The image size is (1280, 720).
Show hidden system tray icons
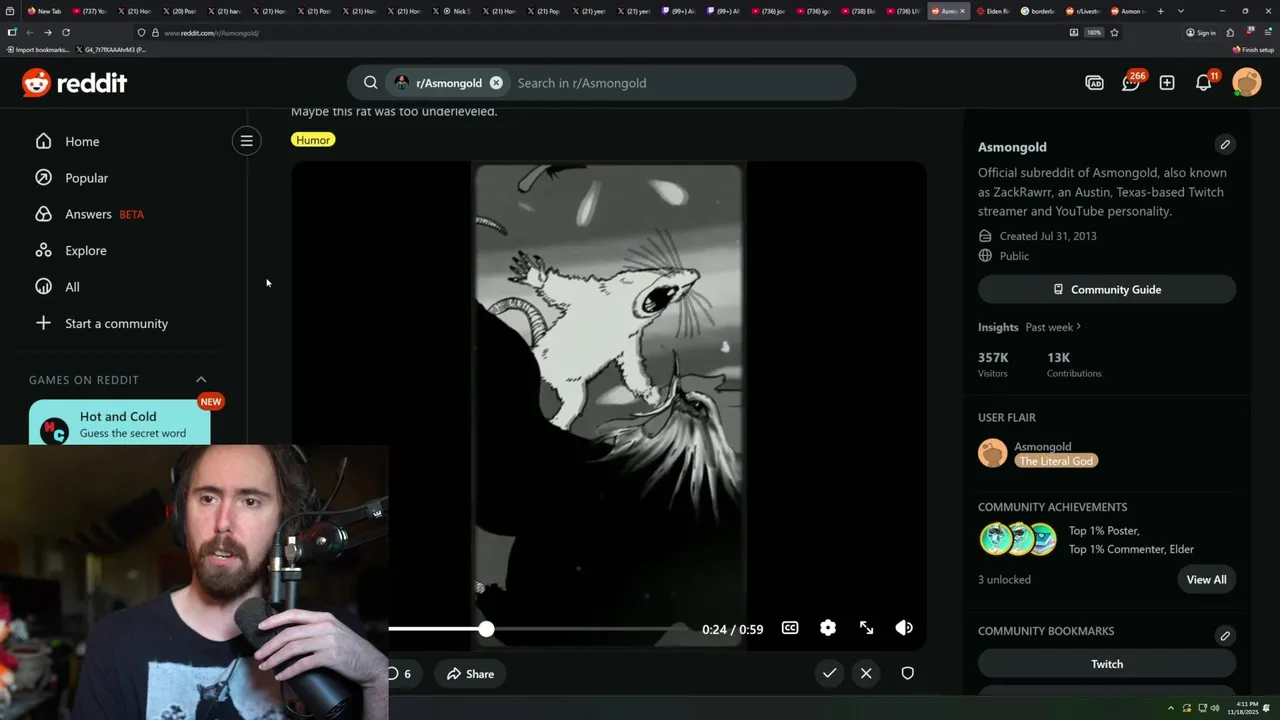pyautogui.click(x=1171, y=708)
